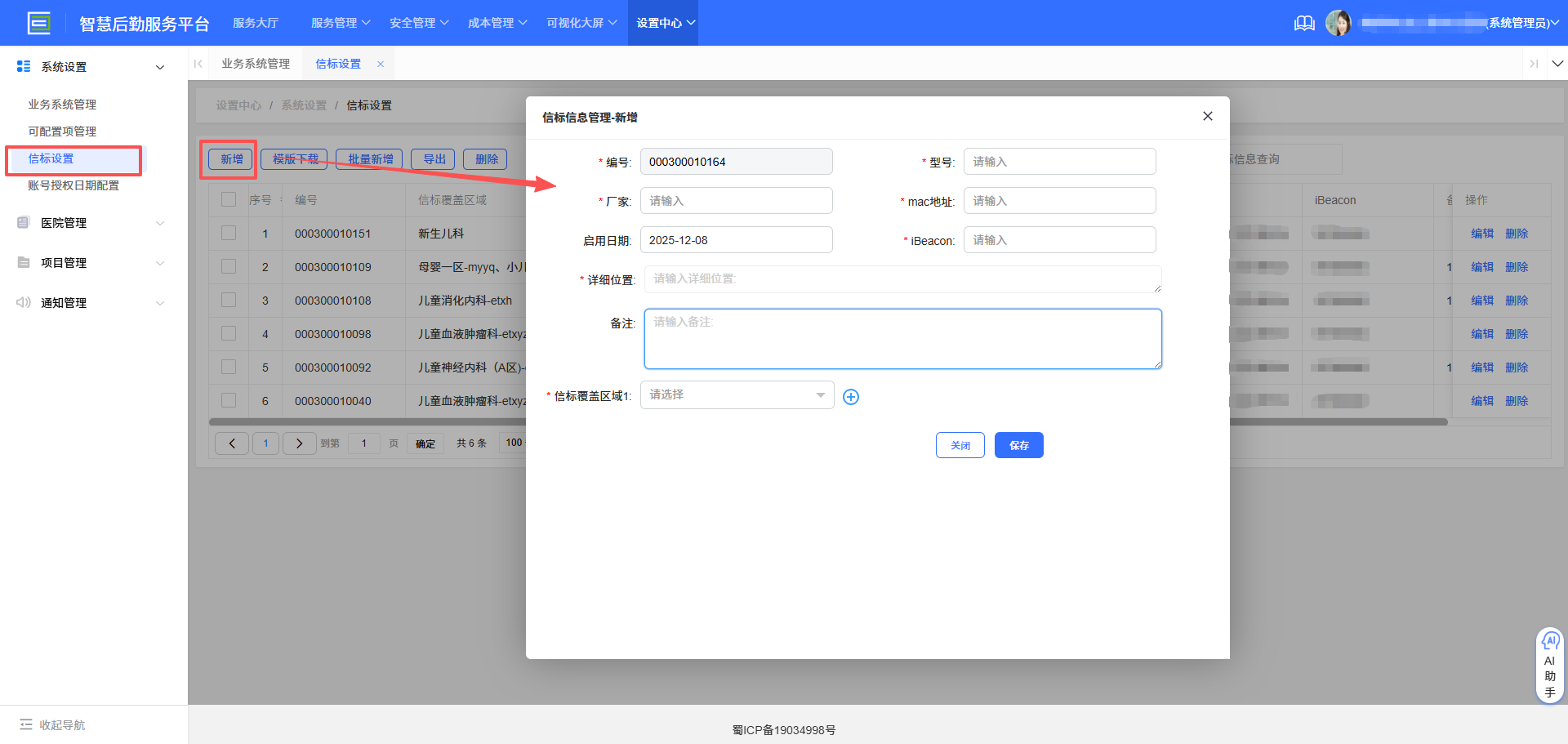Click the 医院管理 sidebar icon
This screenshot has height=744, width=1568.
(23, 222)
